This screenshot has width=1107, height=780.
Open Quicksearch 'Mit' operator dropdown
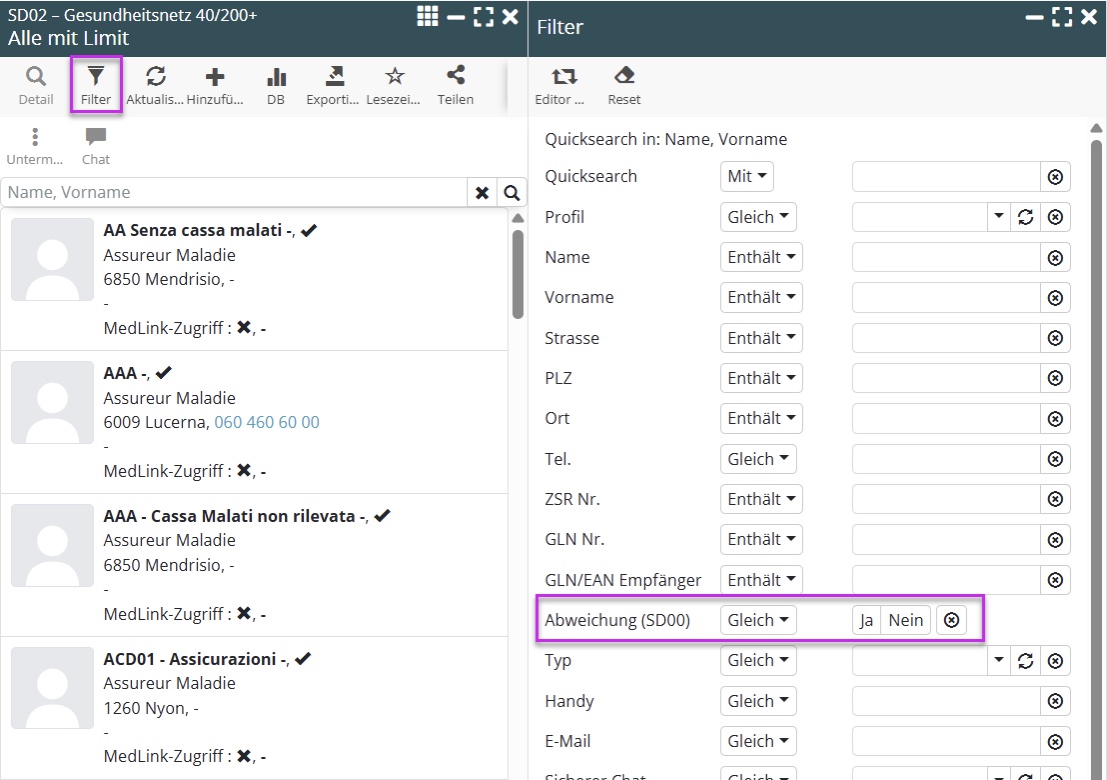747,177
